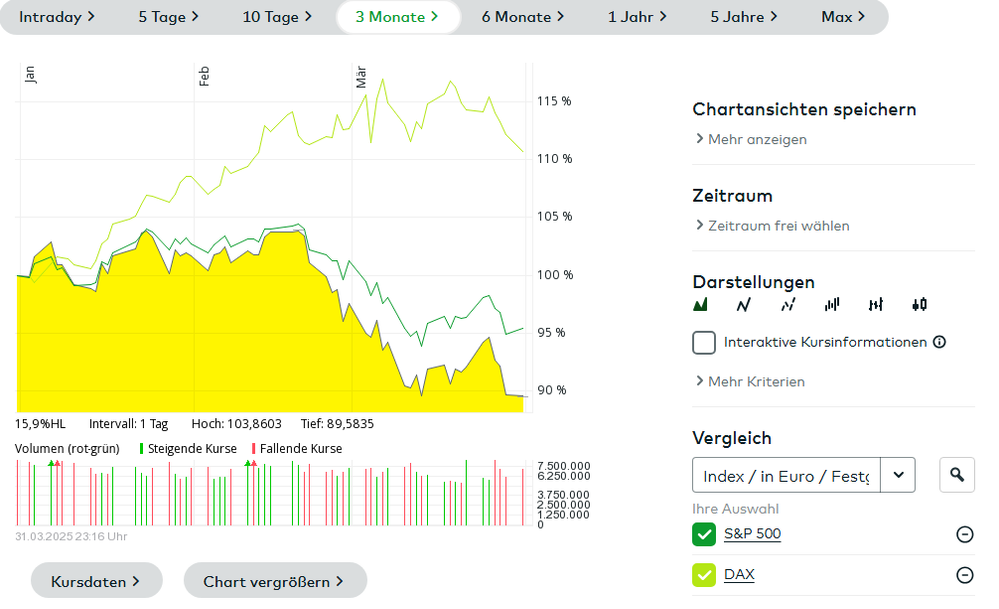
Task: Select the filled area chart style
Action: [701, 304]
